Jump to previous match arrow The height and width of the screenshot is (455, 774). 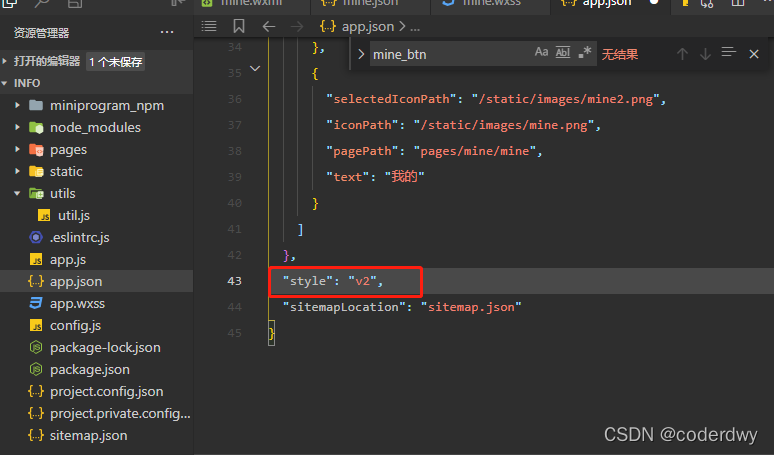(x=682, y=54)
